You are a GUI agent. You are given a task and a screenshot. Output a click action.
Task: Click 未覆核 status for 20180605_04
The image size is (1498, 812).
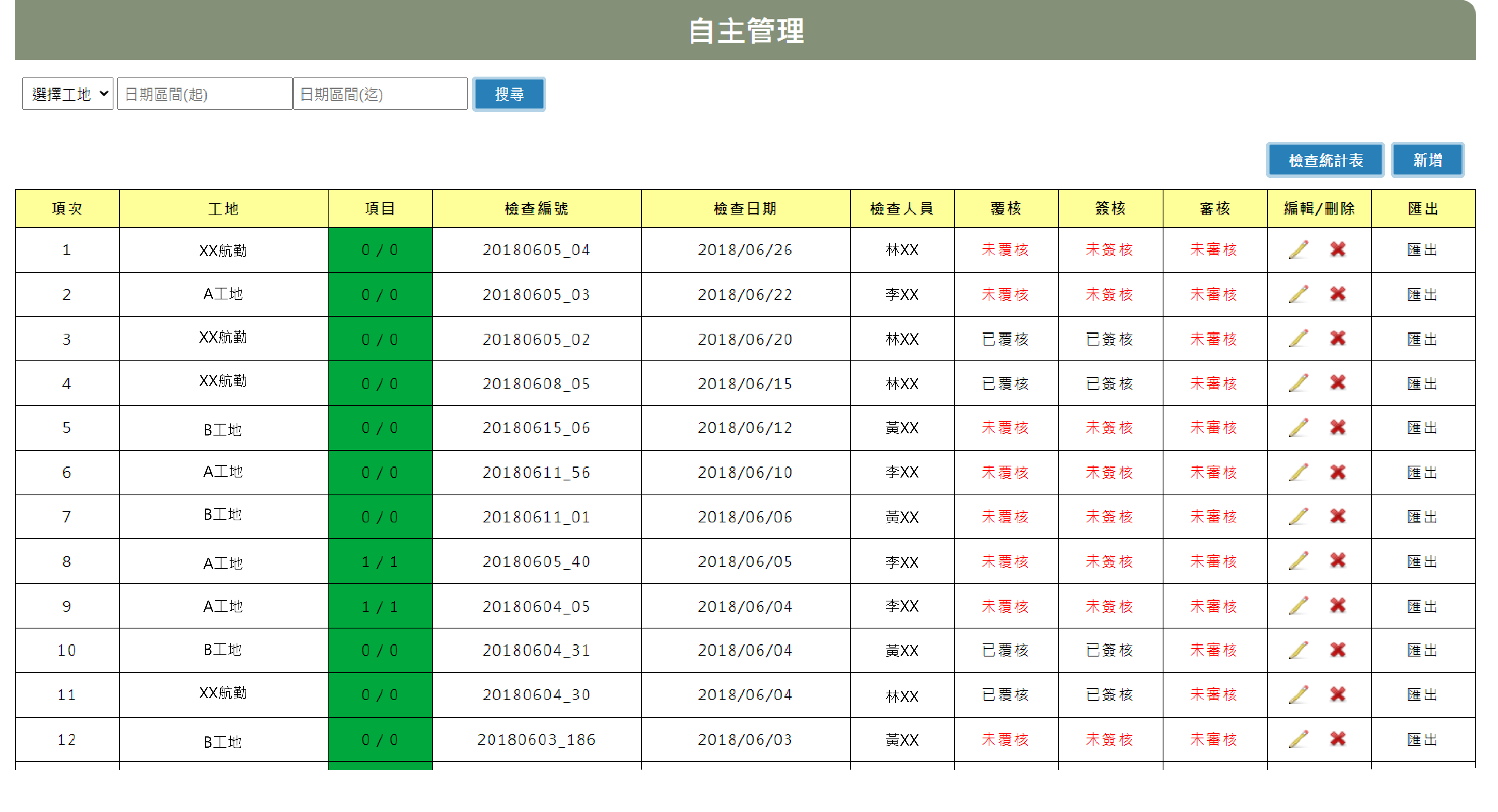[1005, 250]
